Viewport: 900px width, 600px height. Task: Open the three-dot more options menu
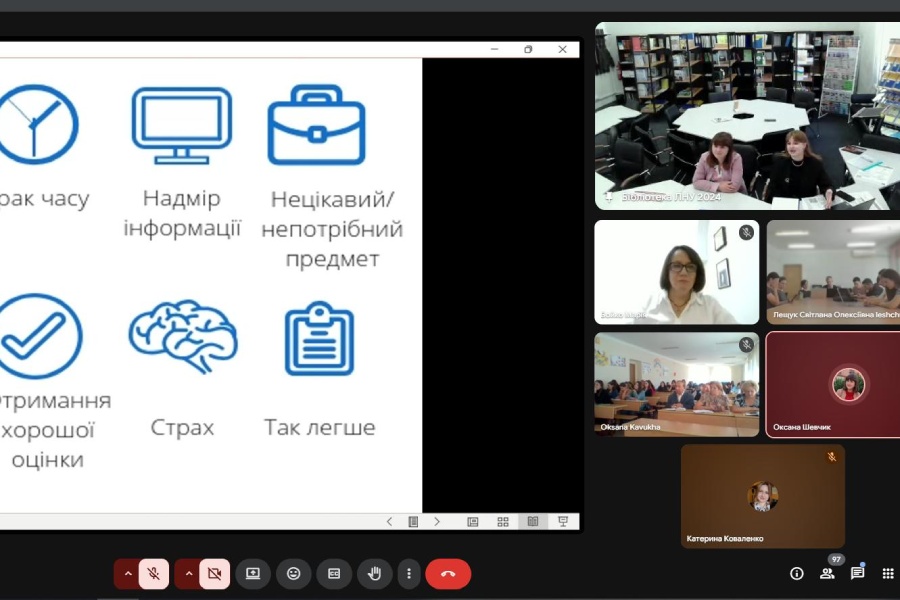[x=408, y=573]
